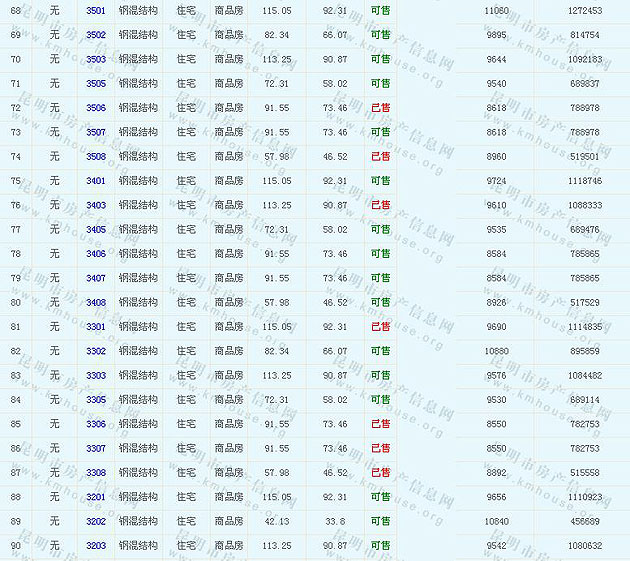
Task: View unit 3201 details
Action: [96, 496]
